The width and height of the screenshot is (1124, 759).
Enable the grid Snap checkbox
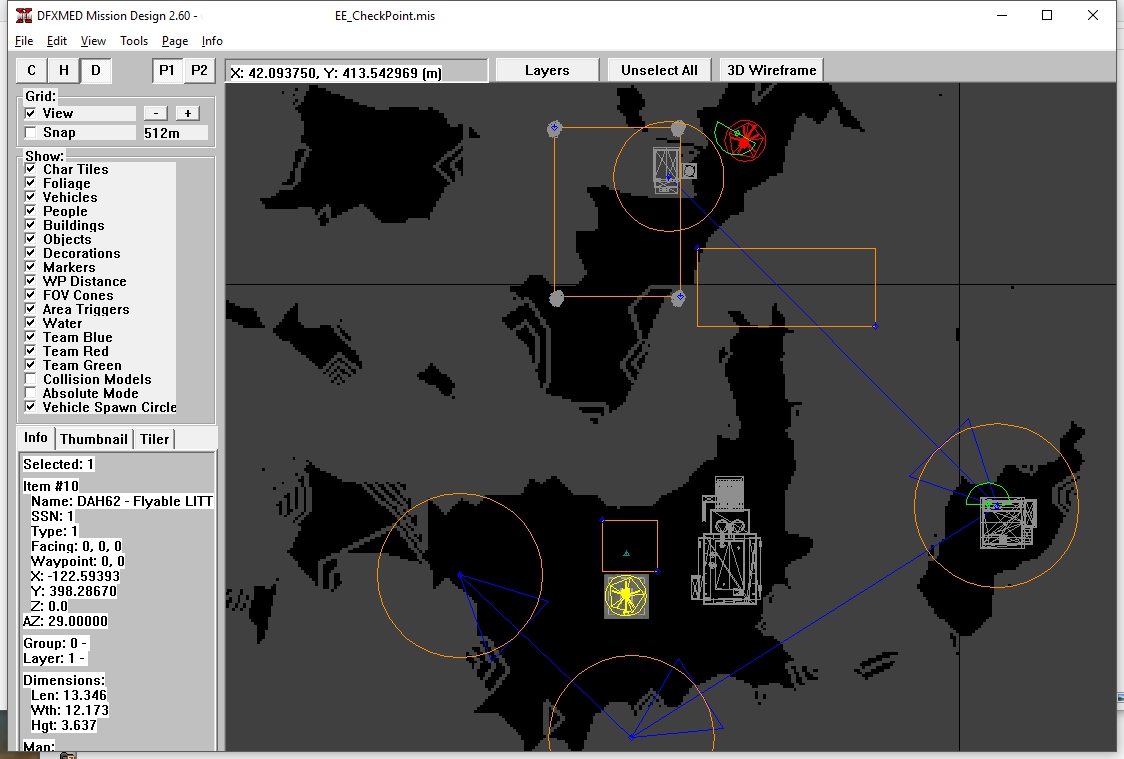30,133
